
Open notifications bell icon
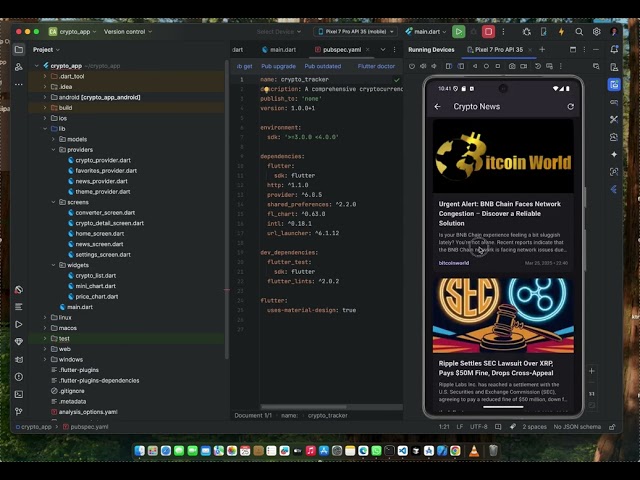[x=614, y=49]
